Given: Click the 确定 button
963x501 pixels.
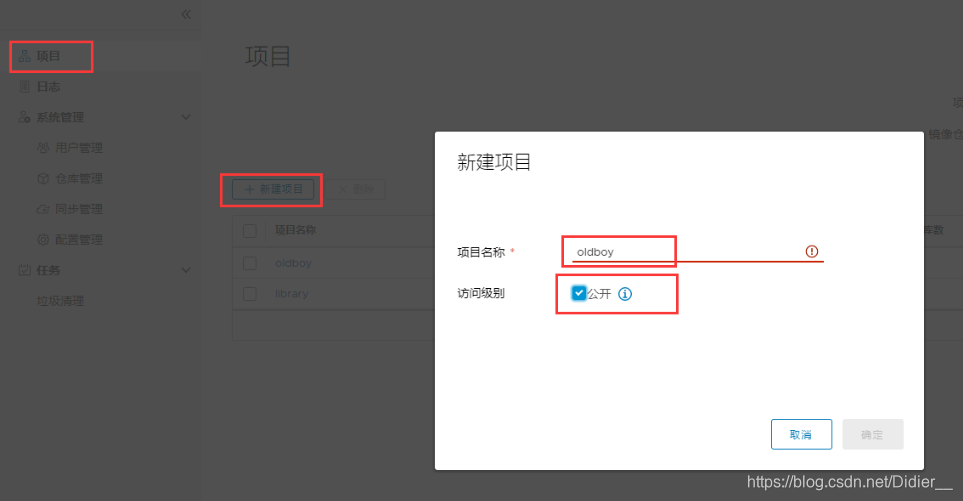Looking at the screenshot, I should pyautogui.click(x=873, y=434).
